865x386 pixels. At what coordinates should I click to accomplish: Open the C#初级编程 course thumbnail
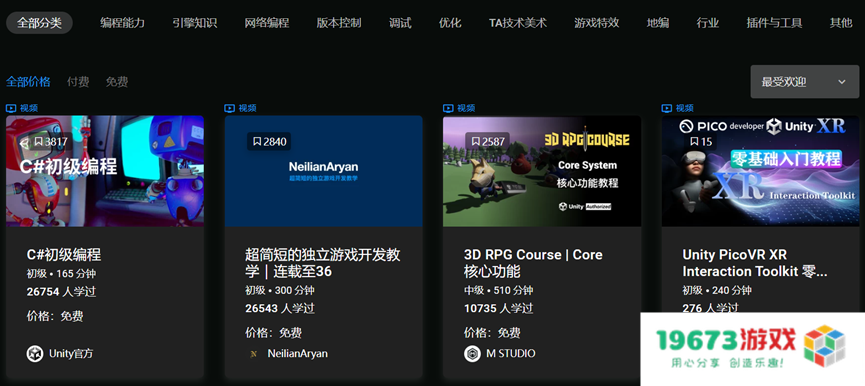[x=105, y=171]
